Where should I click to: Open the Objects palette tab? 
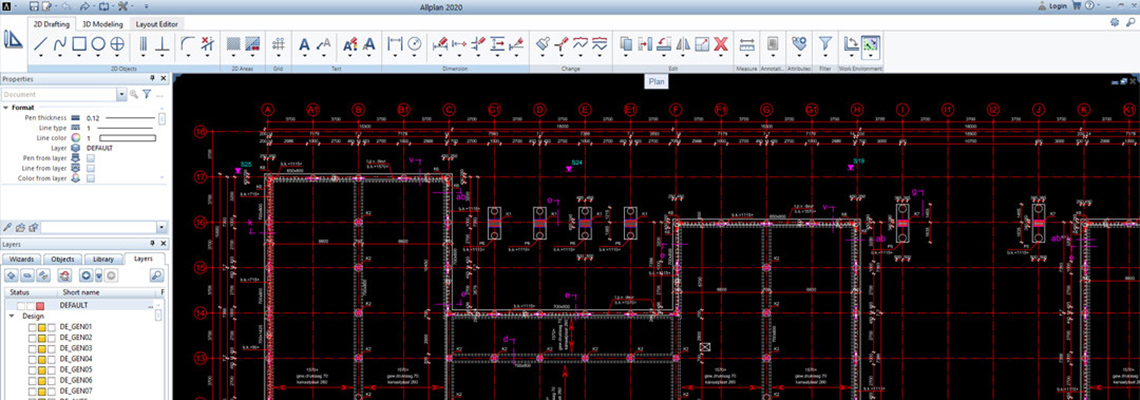63,259
